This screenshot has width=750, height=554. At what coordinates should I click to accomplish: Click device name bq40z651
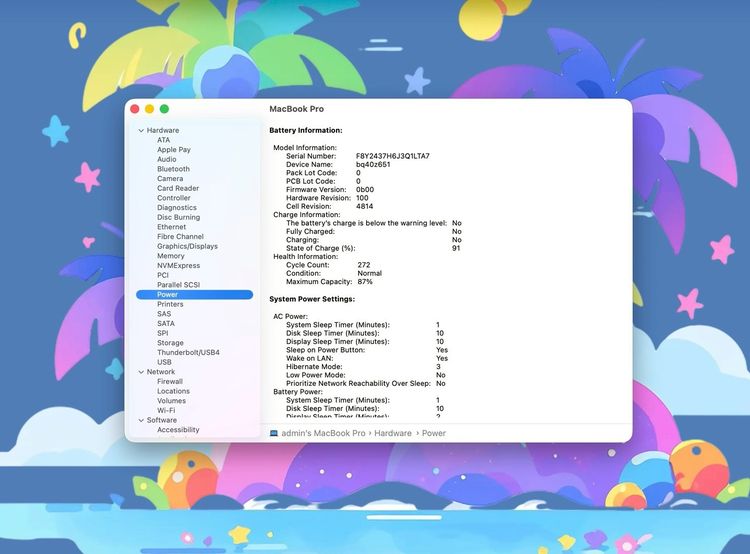pyautogui.click(x=373, y=164)
